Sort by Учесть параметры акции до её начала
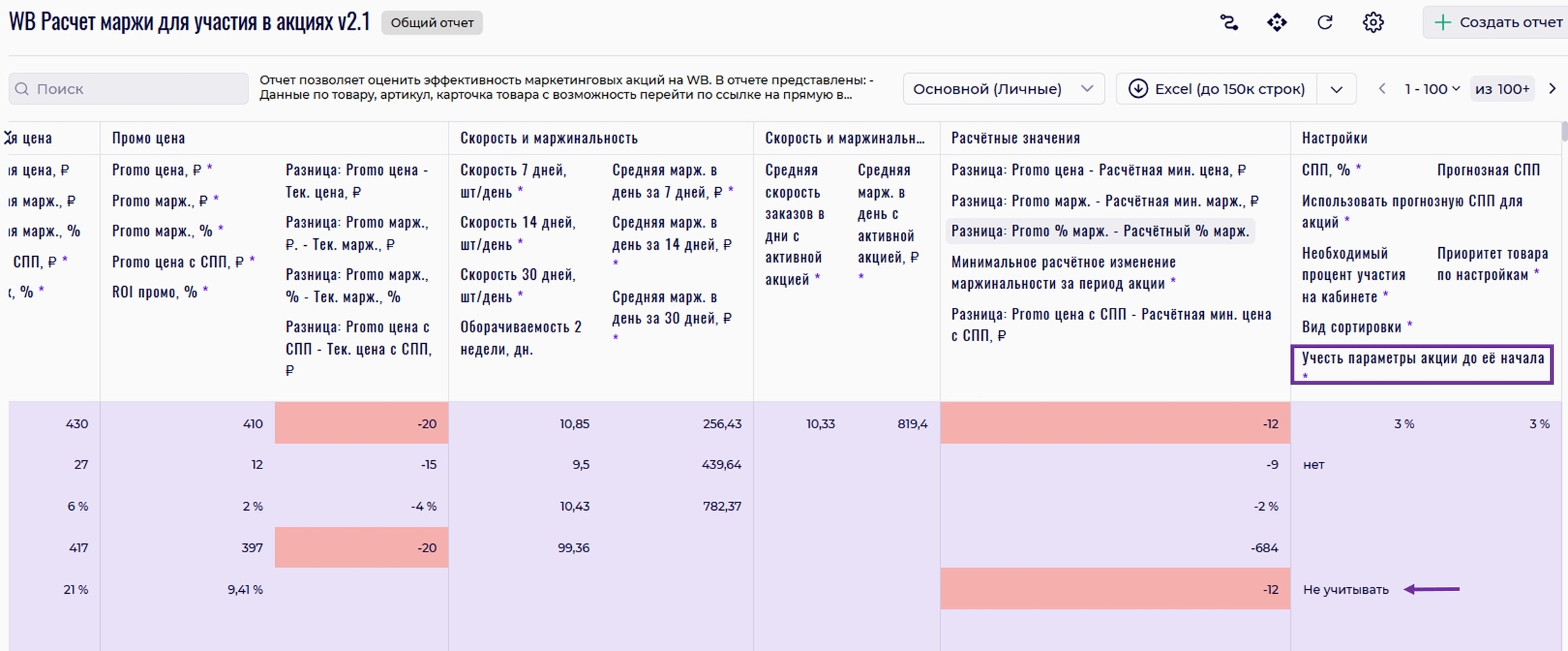Image resolution: width=1568 pixels, height=651 pixels. point(1422,359)
